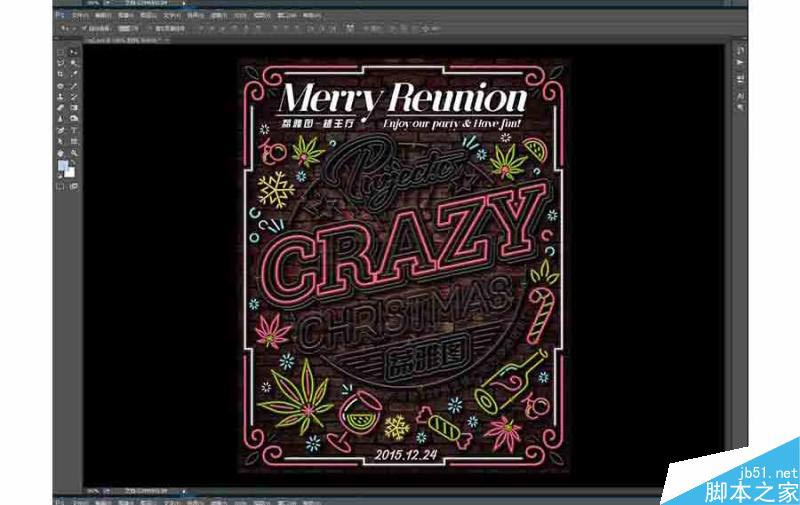Select the Quick Selection tool
The image size is (800, 505).
(x=74, y=63)
